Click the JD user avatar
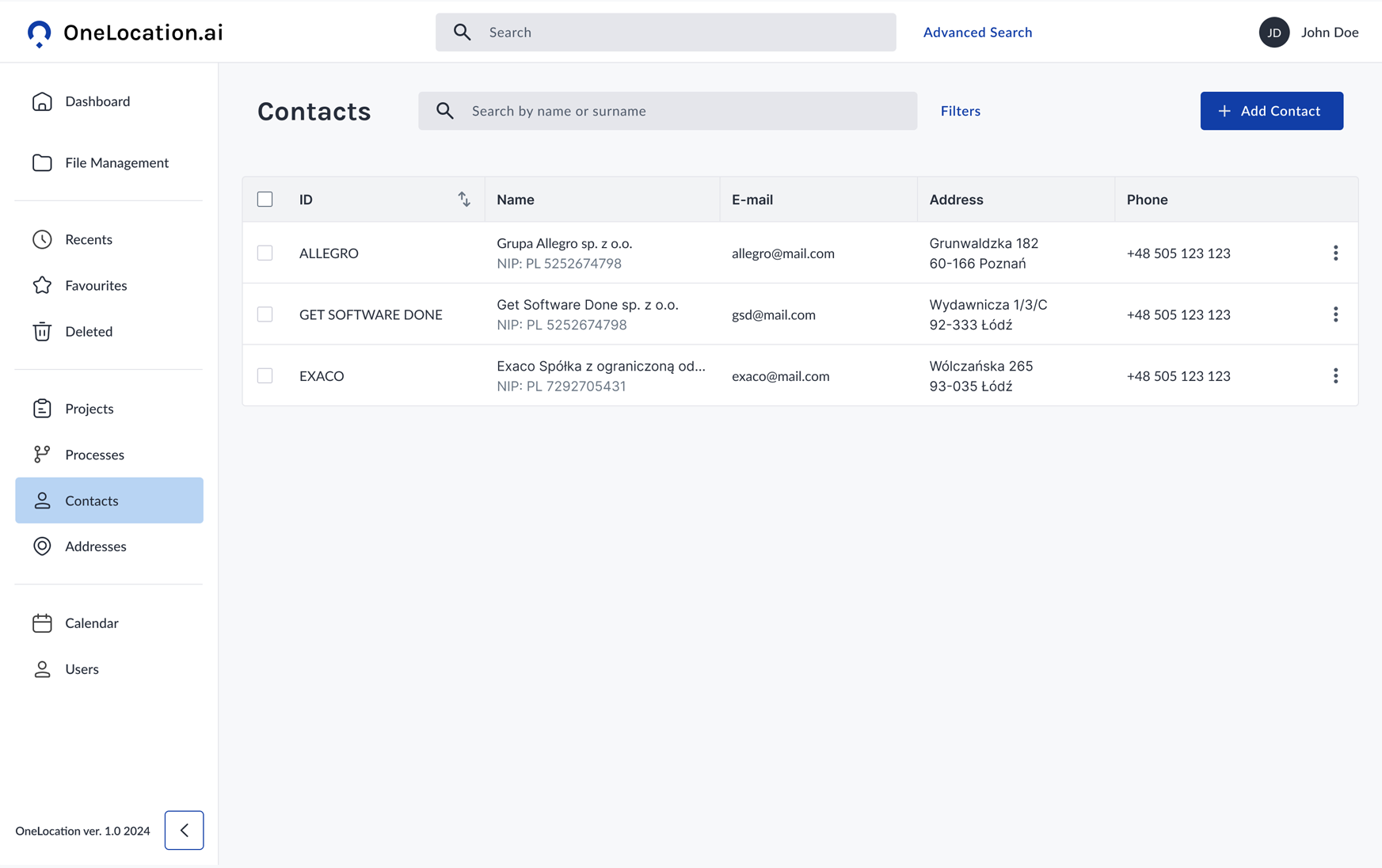1382x868 pixels. pyautogui.click(x=1274, y=32)
